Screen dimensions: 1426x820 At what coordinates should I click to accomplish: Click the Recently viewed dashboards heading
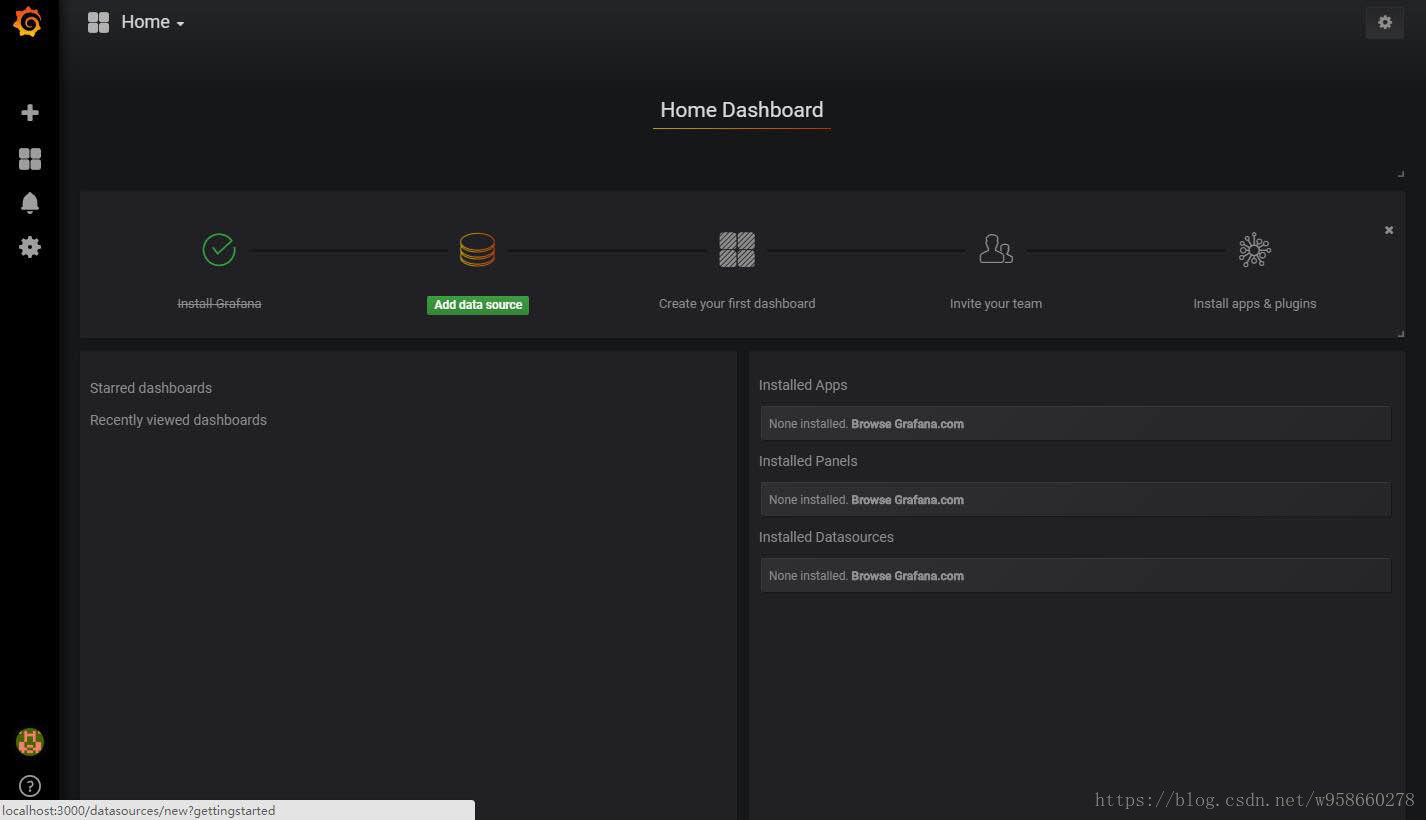pyautogui.click(x=178, y=420)
